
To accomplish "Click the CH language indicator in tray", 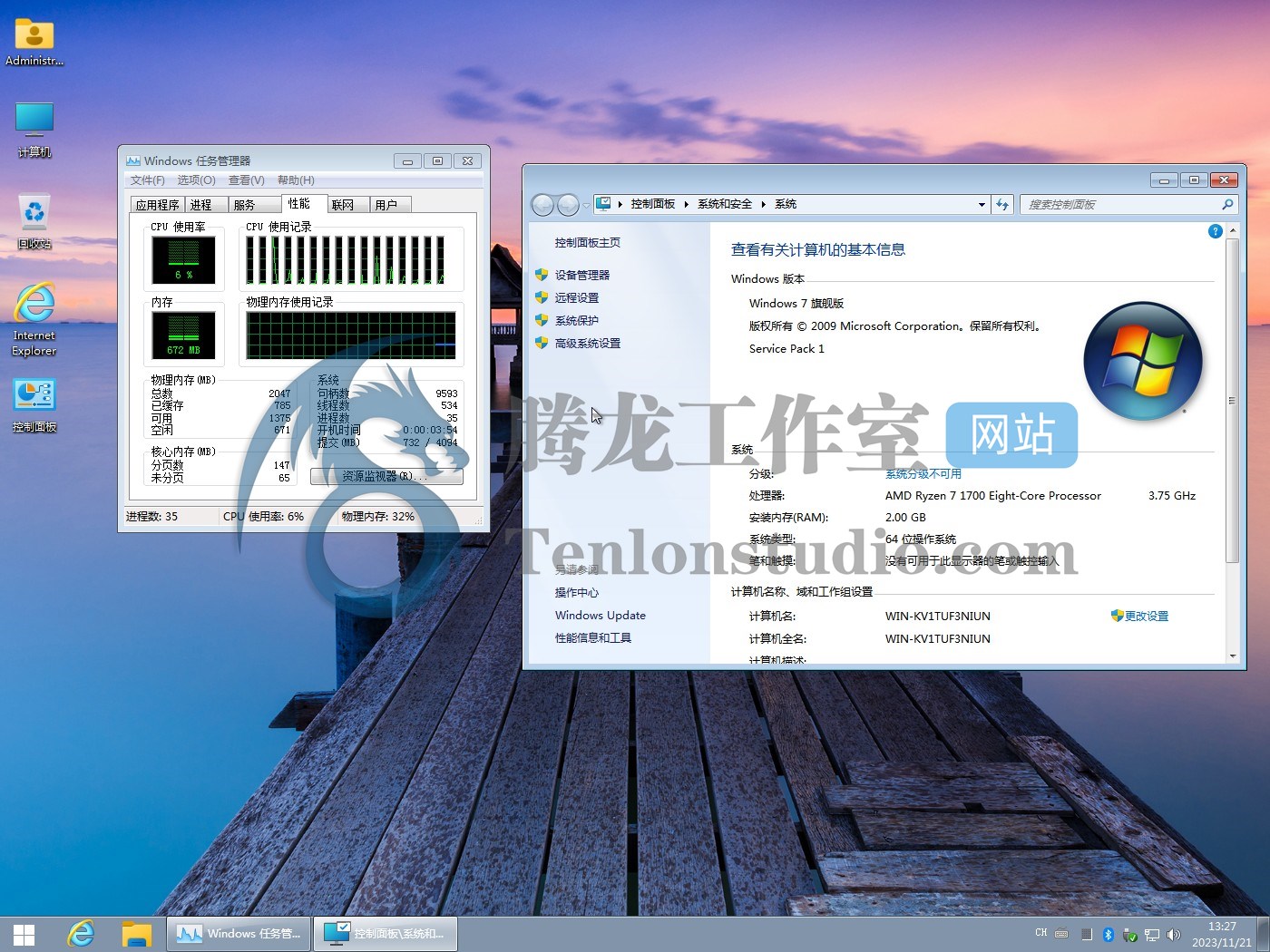I will 1040,933.
